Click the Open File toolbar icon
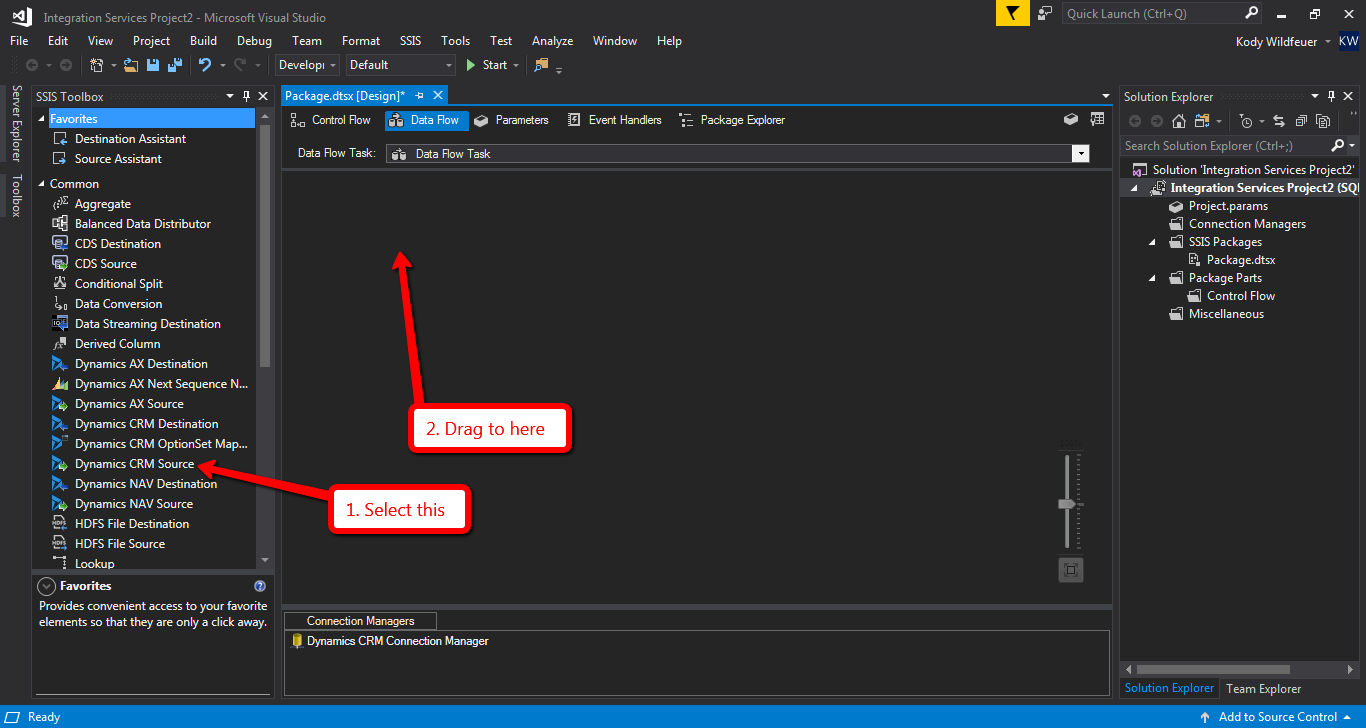 (130, 65)
